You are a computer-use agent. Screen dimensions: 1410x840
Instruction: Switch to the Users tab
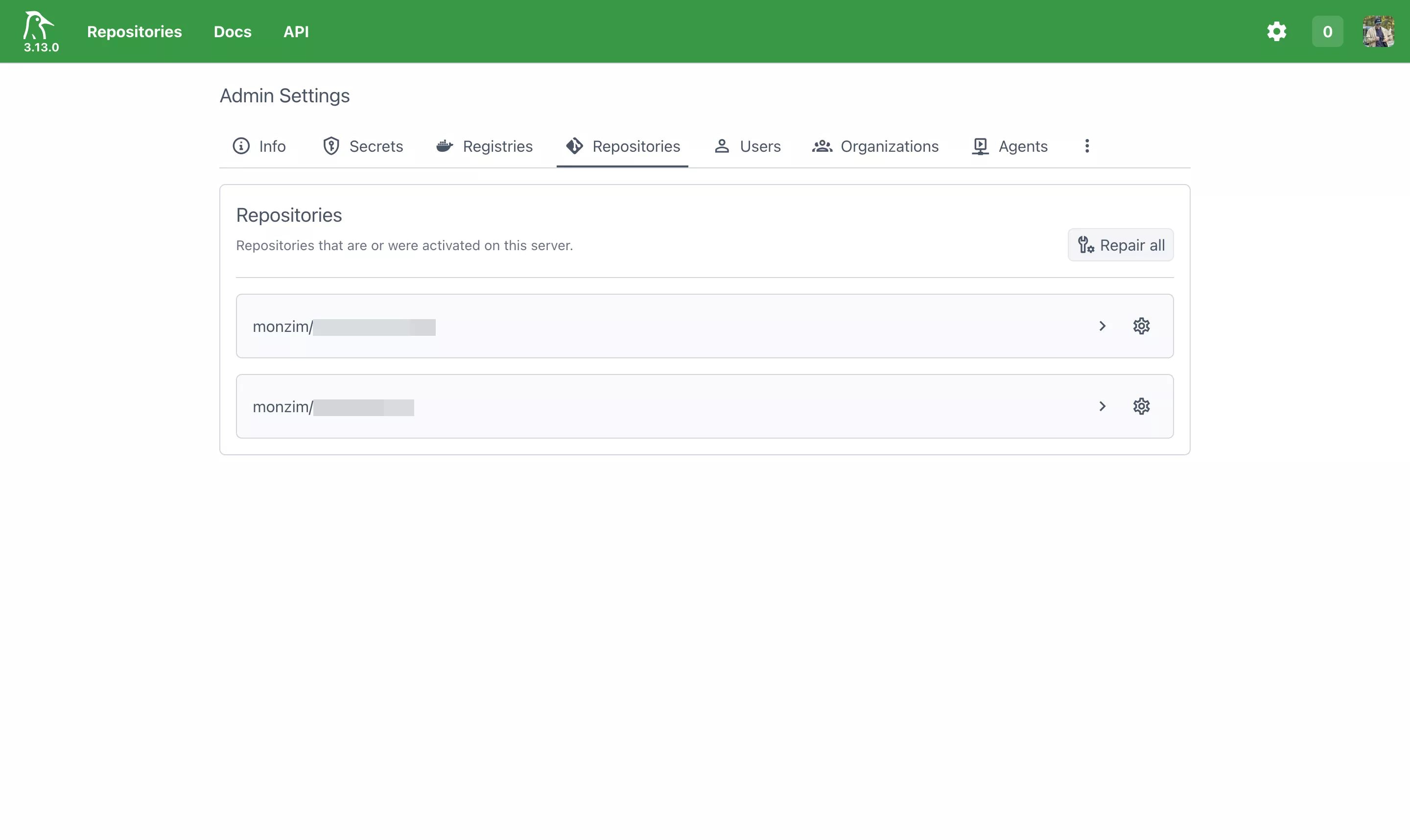[747, 146]
